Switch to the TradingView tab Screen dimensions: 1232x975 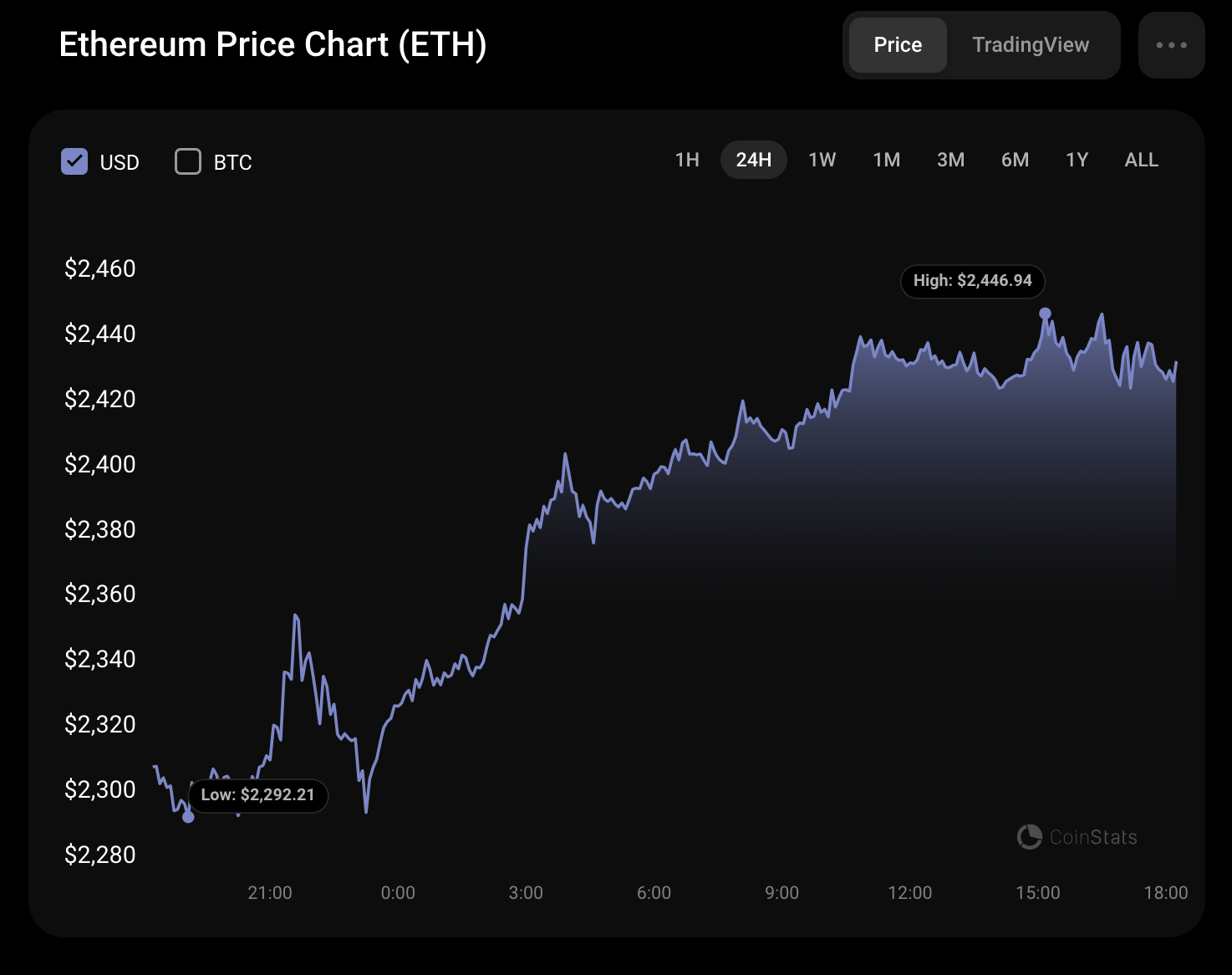[1031, 45]
